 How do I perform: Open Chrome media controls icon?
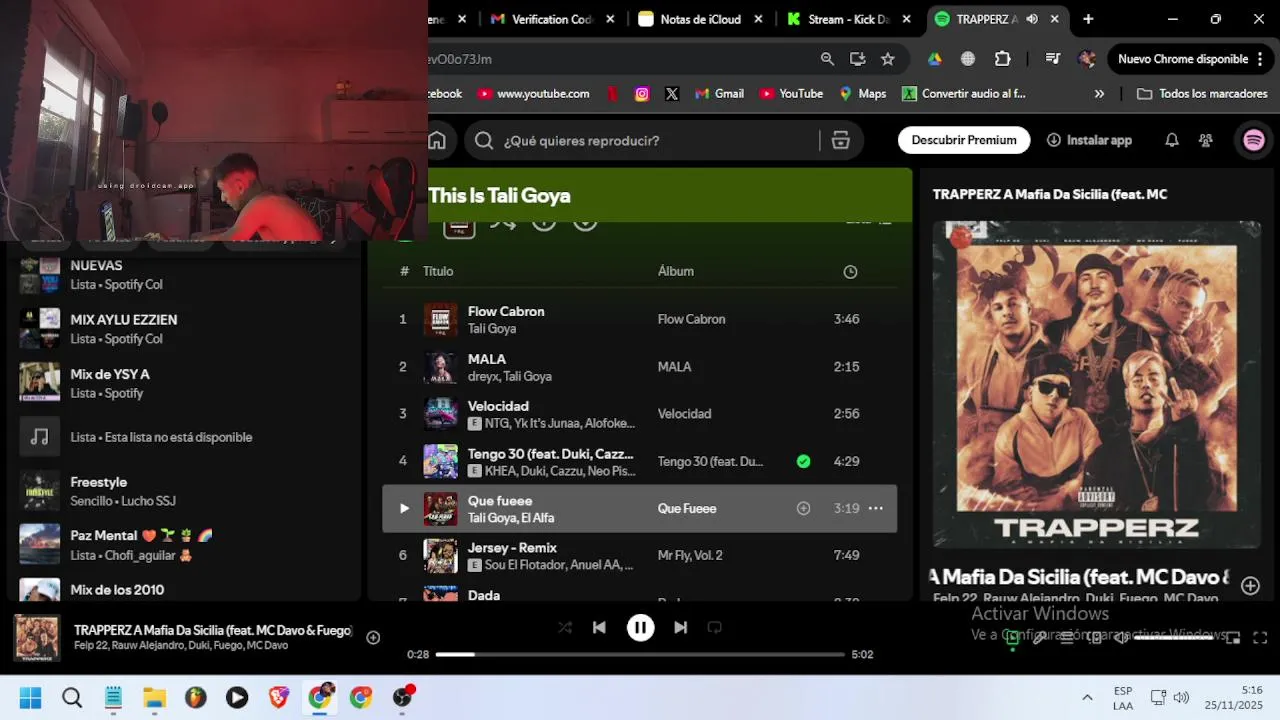point(1053,59)
